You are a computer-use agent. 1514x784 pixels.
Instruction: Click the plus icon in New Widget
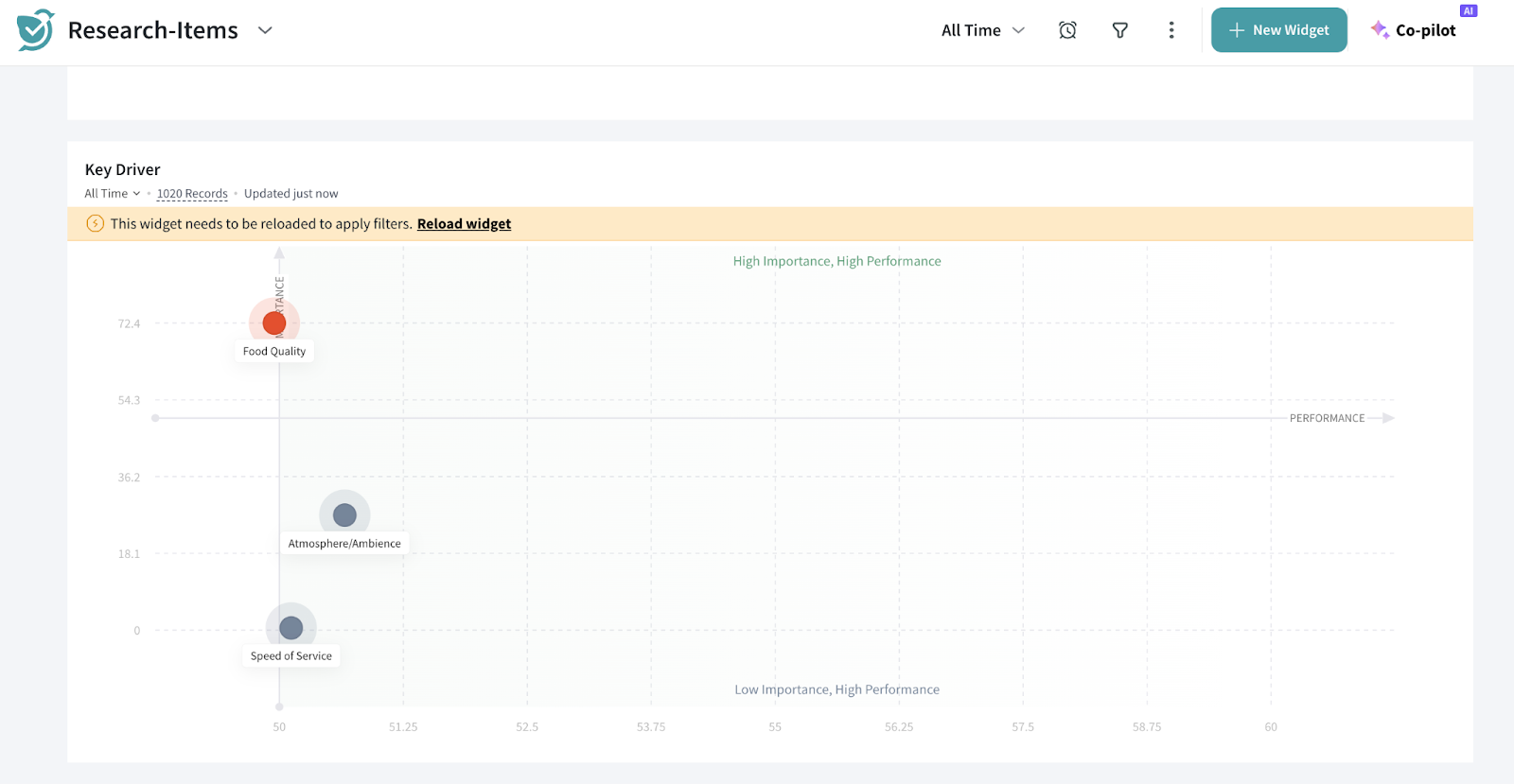[1236, 30]
